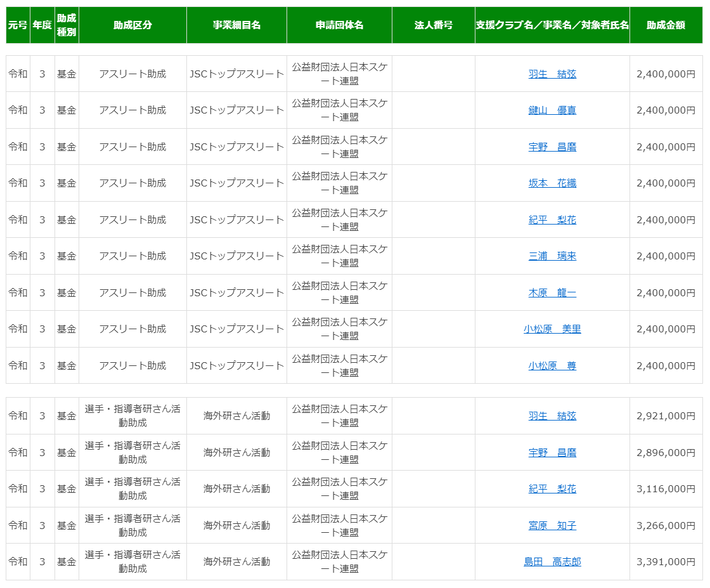The image size is (710, 588).
Task: Click 令和 in the 坂本 花織 row
Action: tap(18, 183)
